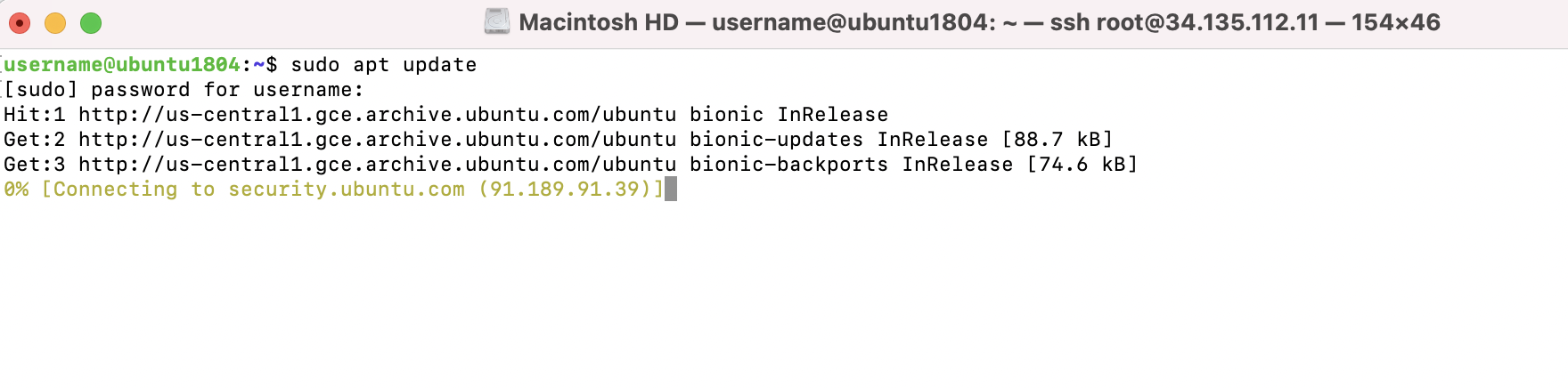
Task: Click the terminal window title text
Action: (x=979, y=22)
